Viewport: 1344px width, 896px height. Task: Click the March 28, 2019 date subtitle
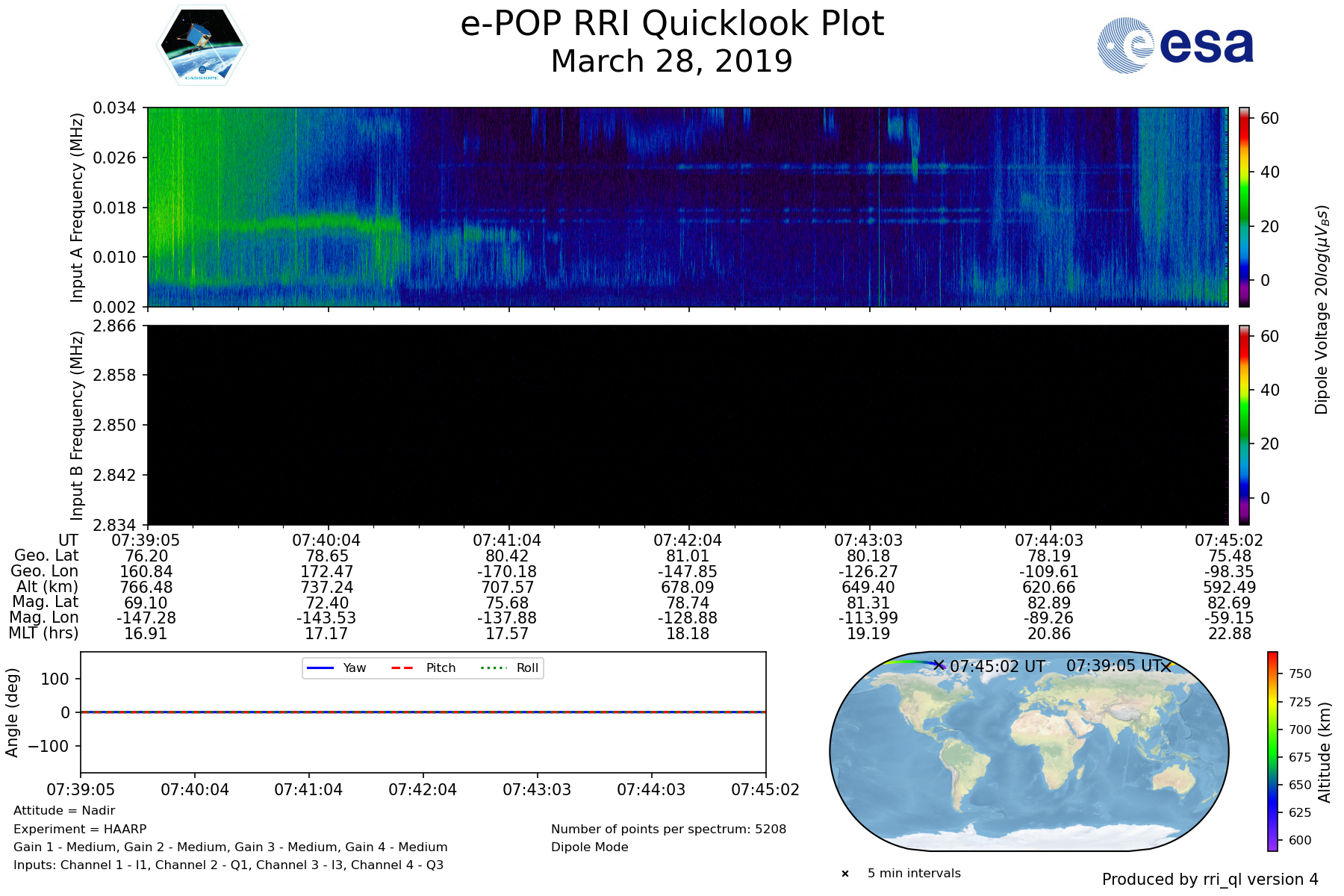[x=672, y=61]
